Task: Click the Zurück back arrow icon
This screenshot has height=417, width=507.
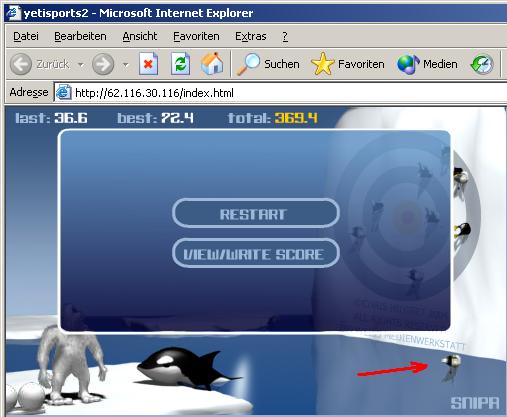Action: click(x=21, y=64)
